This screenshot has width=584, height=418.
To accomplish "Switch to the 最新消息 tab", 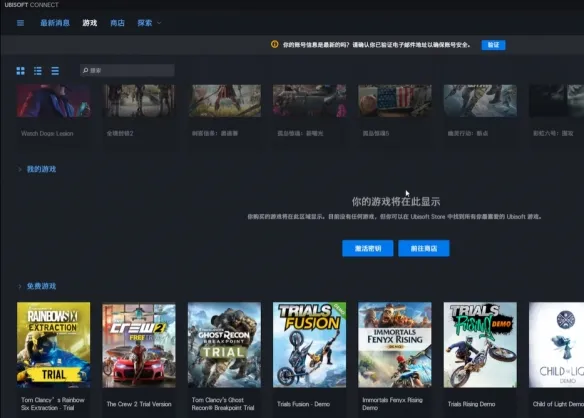I will tap(55, 23).
